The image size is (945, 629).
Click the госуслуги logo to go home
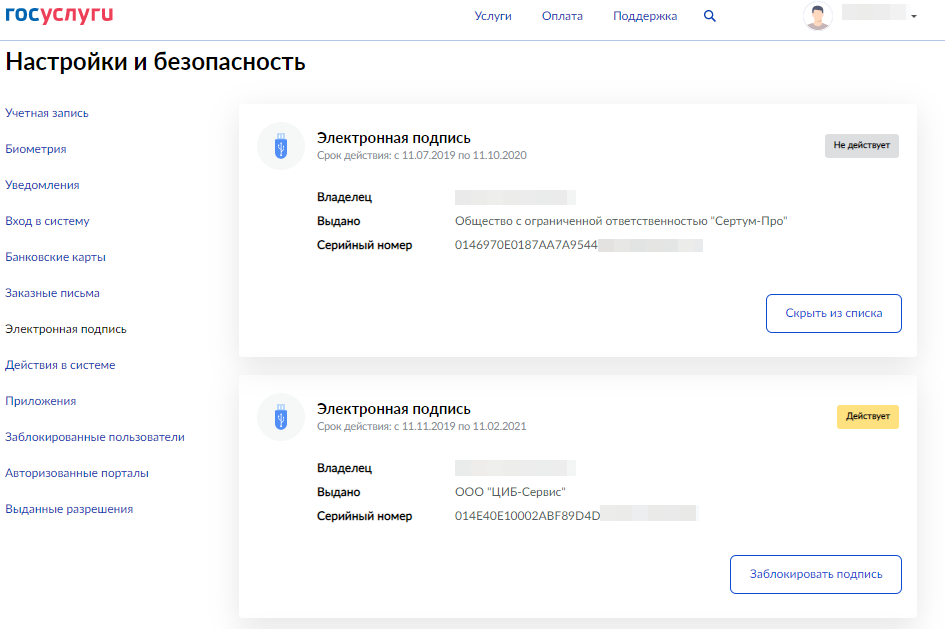(59, 15)
